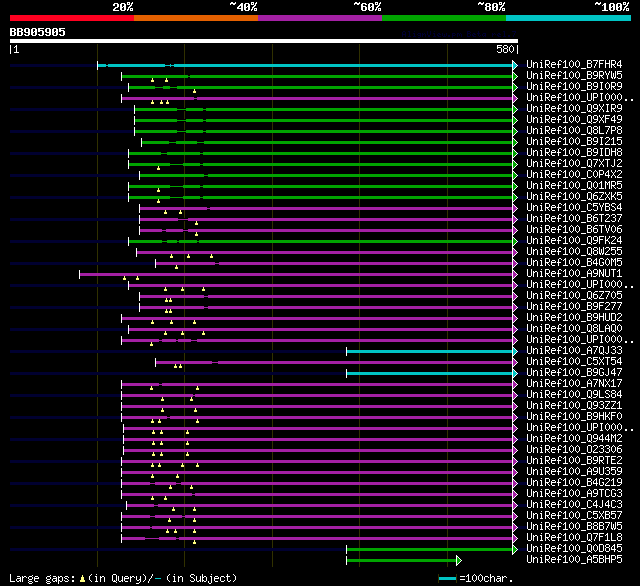Select the UniRef100_B9GJ47 label
This screenshot has width=640, height=586.
click(574, 373)
